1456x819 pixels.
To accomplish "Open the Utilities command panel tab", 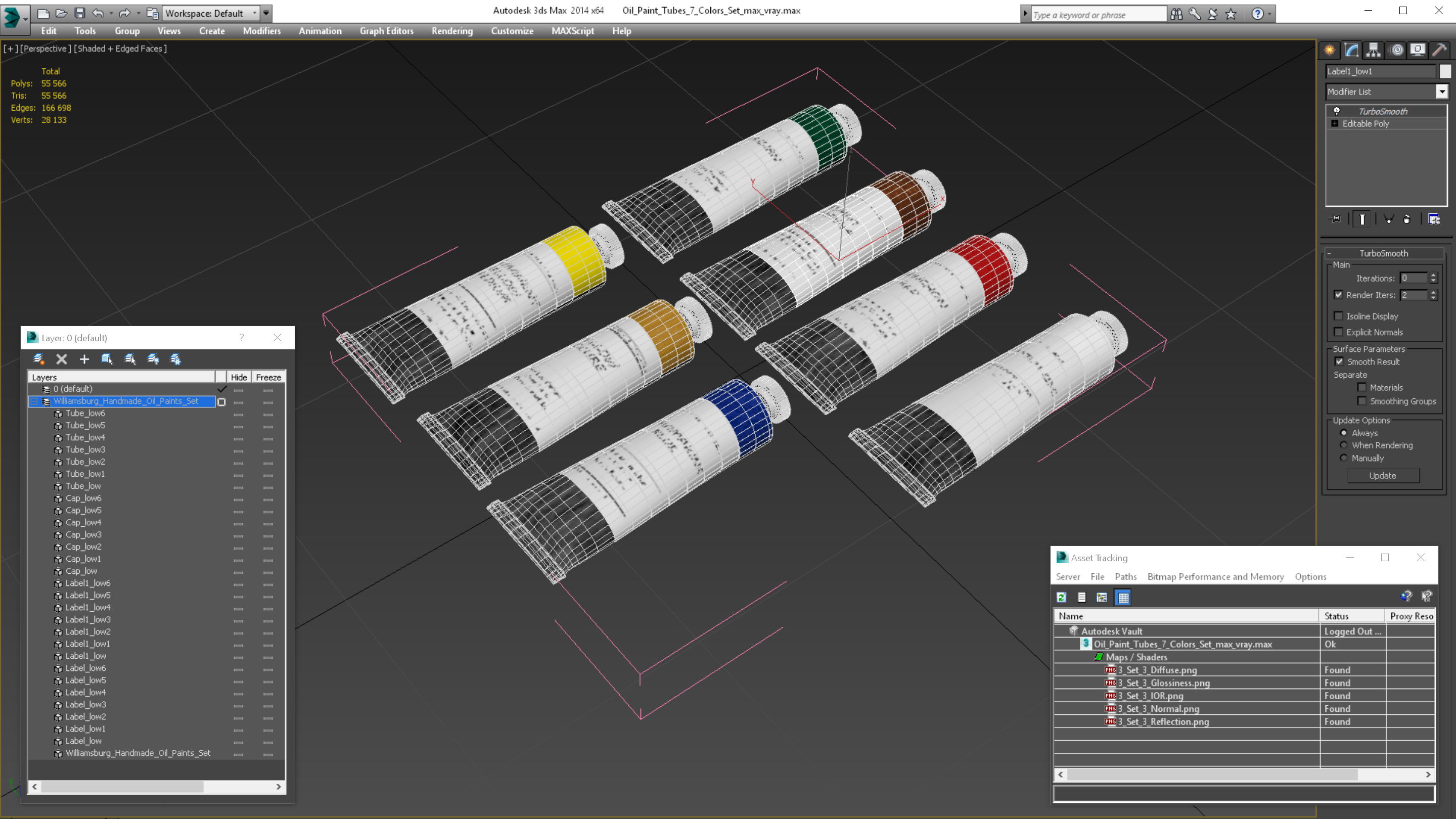I will pos(1440,51).
